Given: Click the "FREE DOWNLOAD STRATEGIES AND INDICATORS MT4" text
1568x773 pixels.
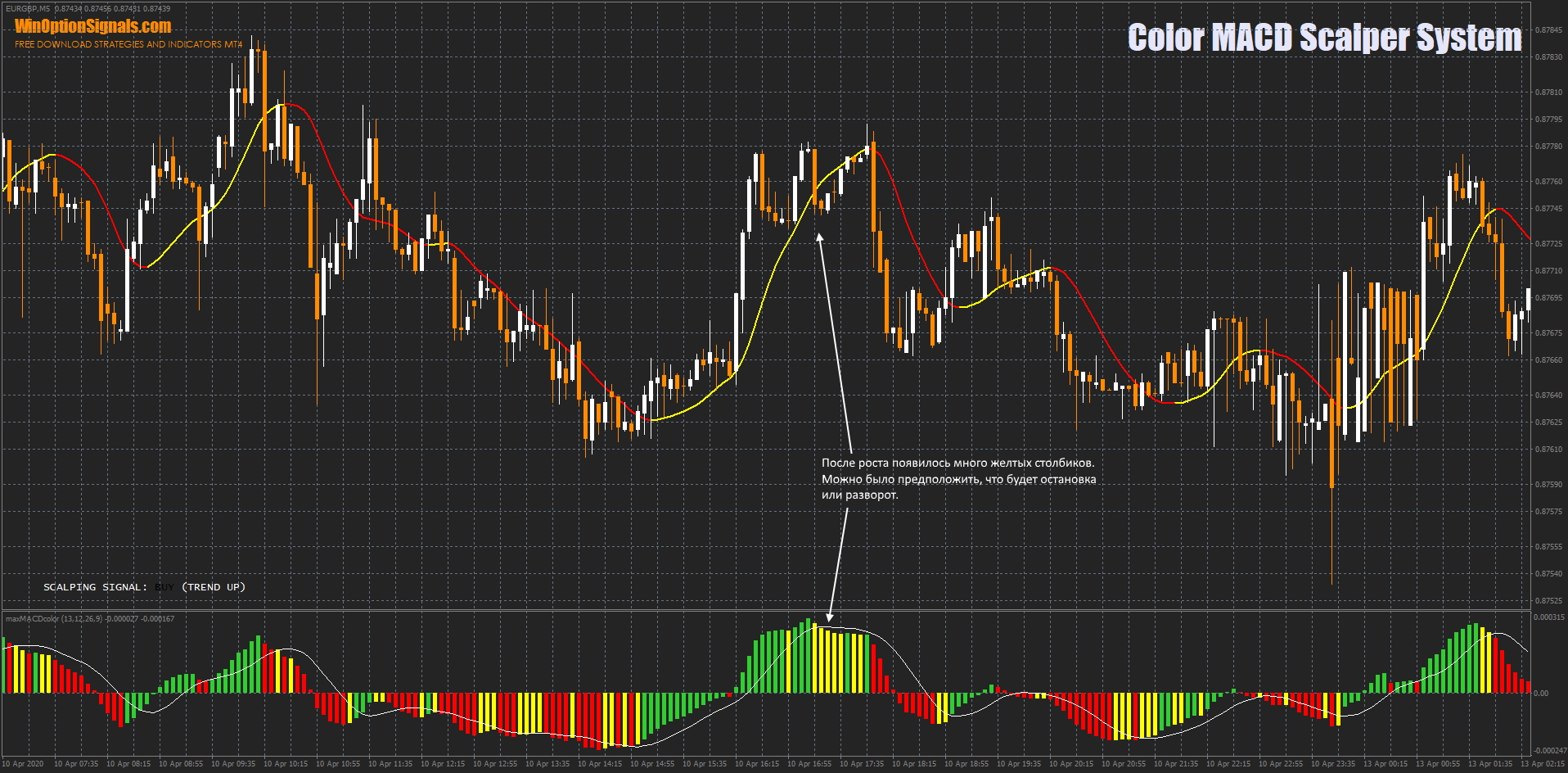Looking at the screenshot, I should coord(128,44).
